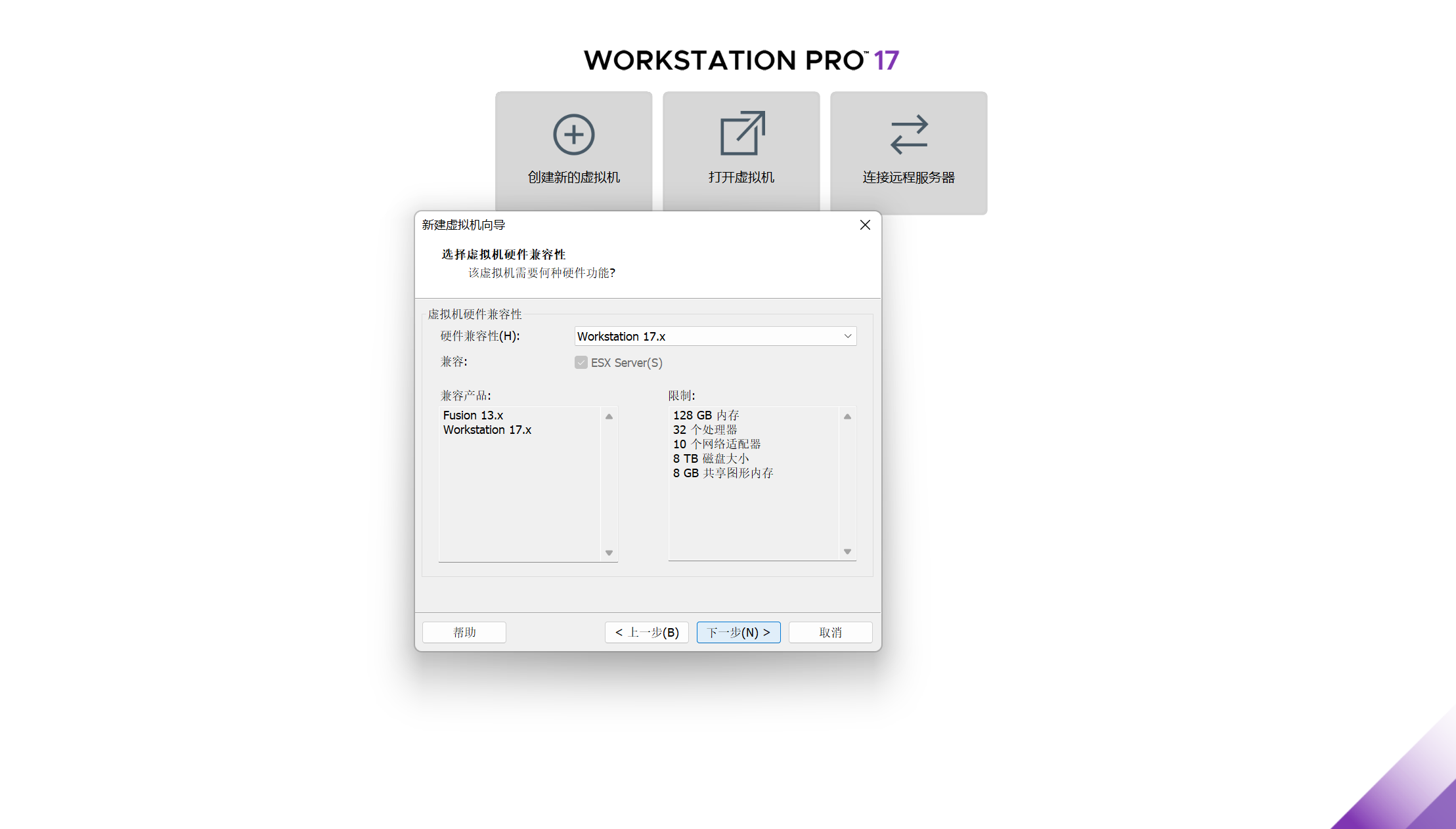Screen dimensions: 1456x829
Task: Open the hardware compatibility dropdown arrow
Action: (847, 336)
